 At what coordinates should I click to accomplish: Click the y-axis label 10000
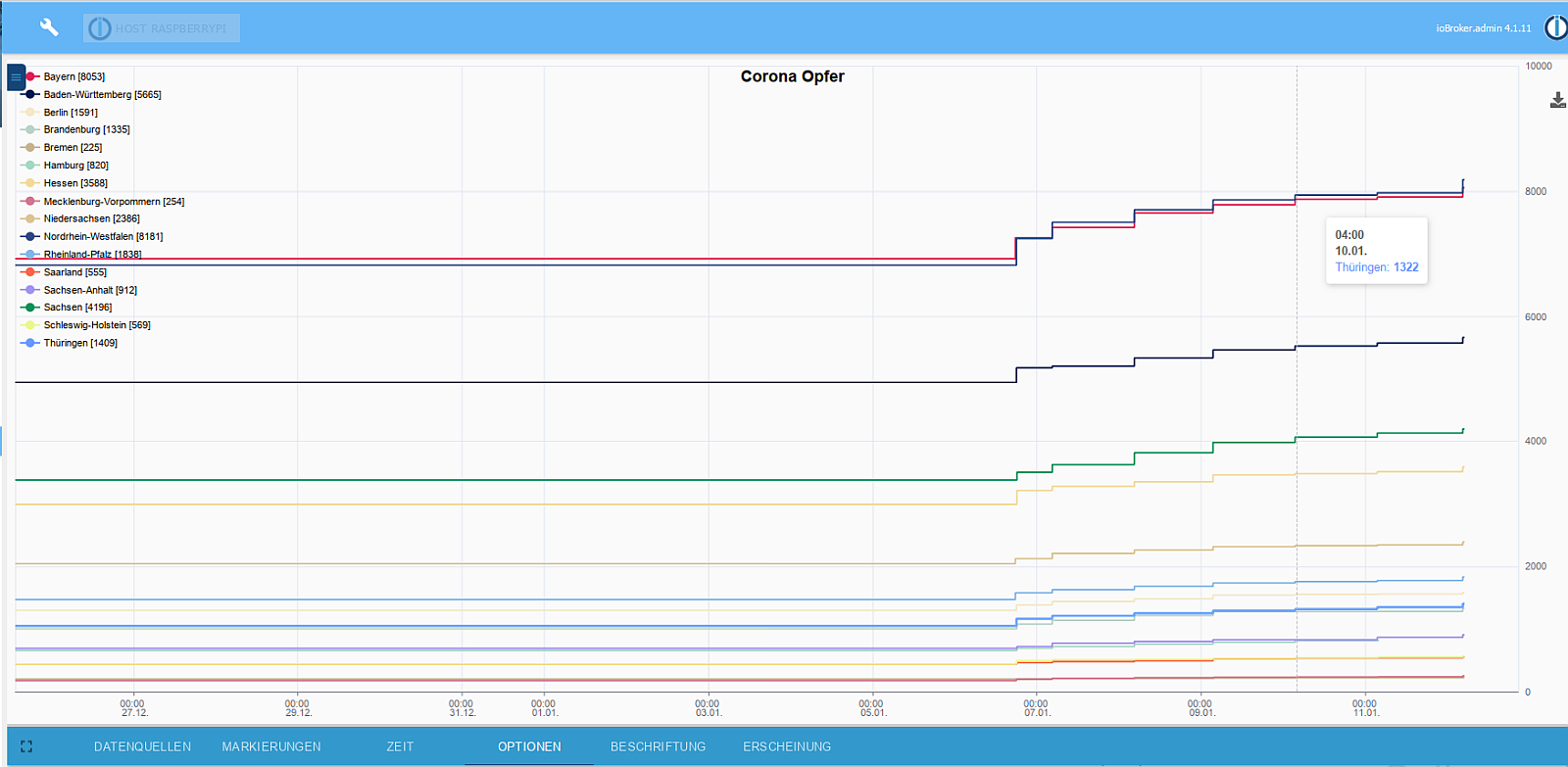(x=1539, y=67)
